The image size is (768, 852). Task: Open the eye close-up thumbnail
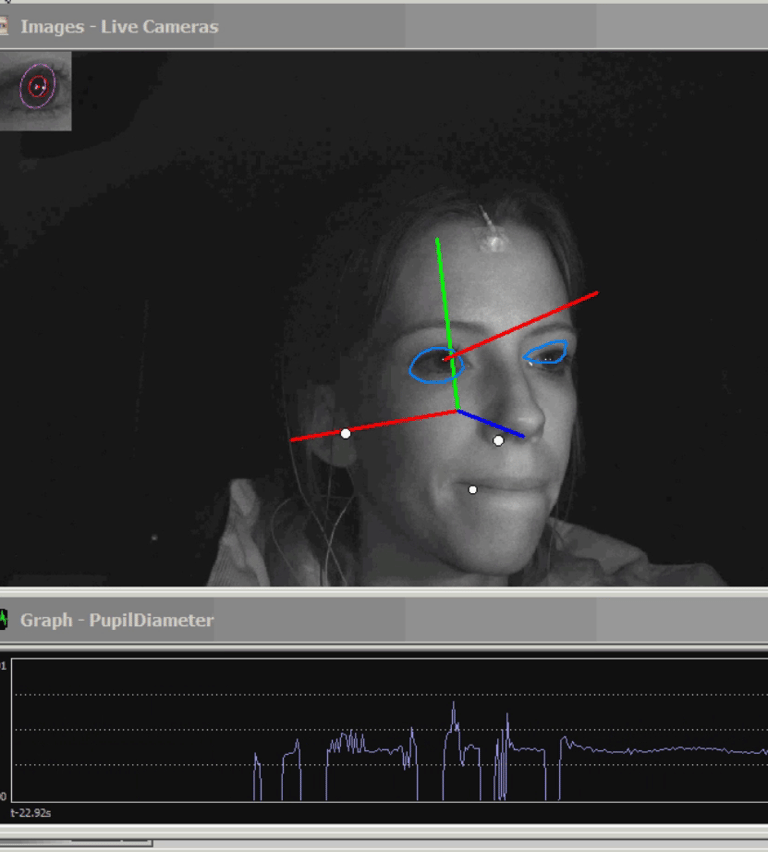[x=35, y=91]
